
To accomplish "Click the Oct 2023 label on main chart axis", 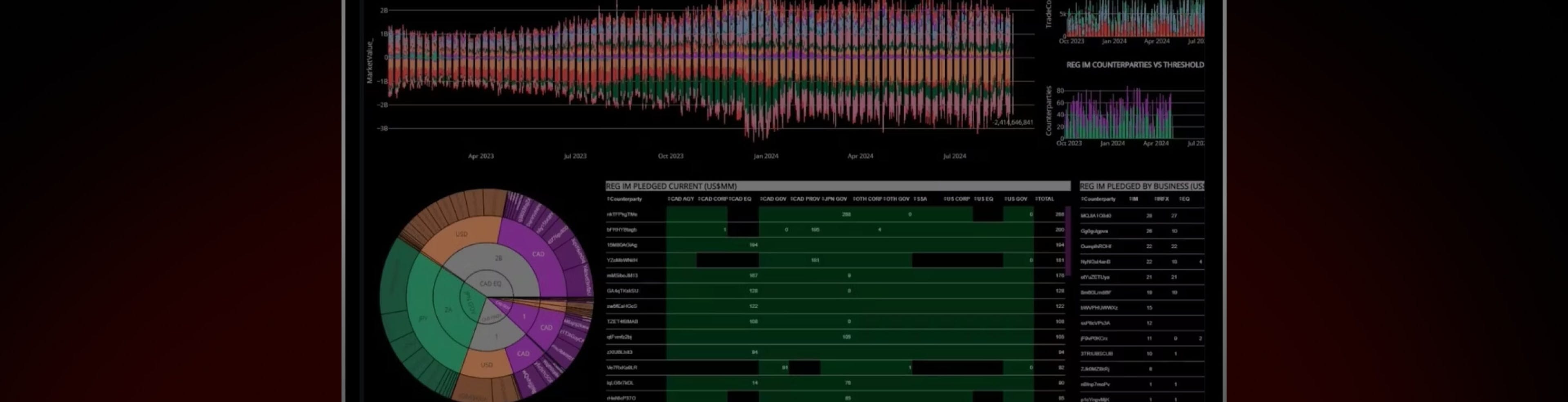I will (x=671, y=156).
